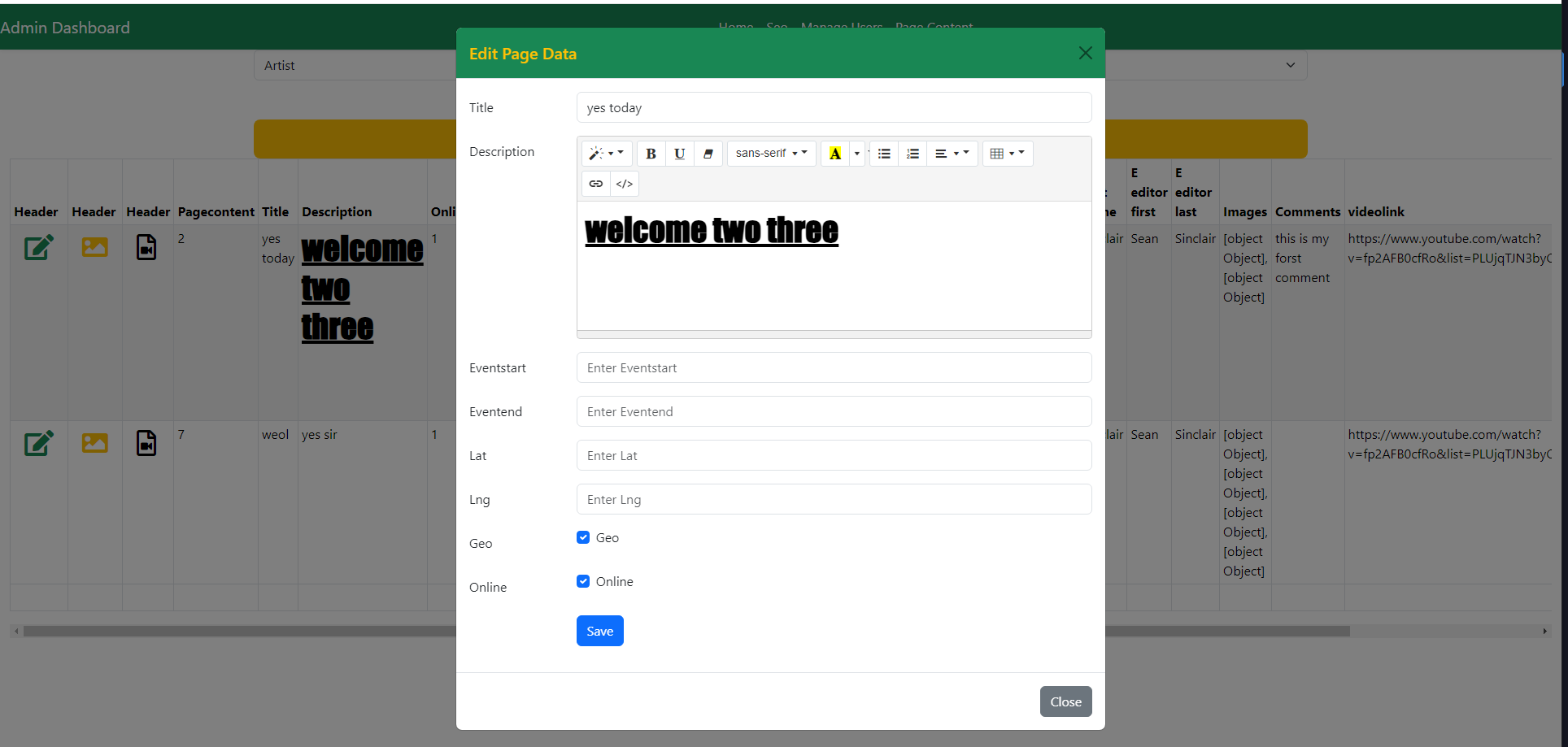The width and height of the screenshot is (1568, 747).
Task: Open image icon for 'weol' row
Action: click(95, 442)
